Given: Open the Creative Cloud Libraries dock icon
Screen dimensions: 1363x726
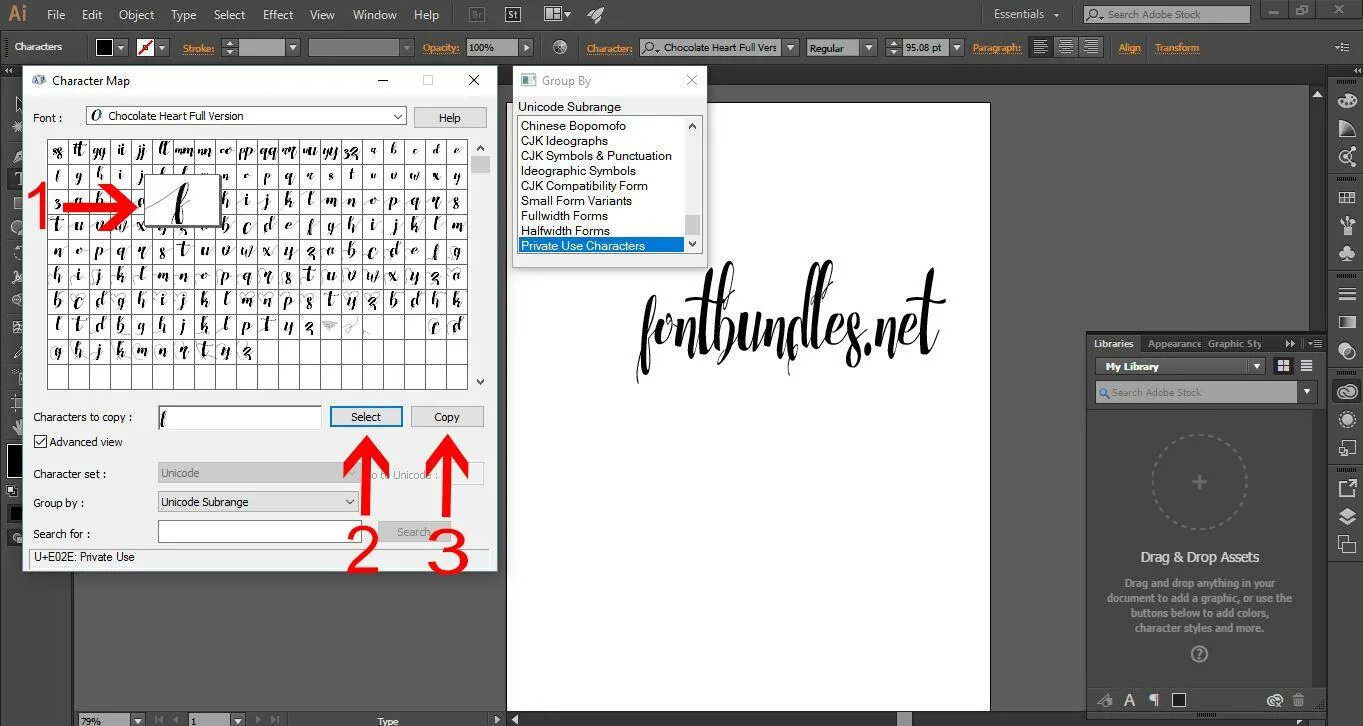Looking at the screenshot, I should point(1347,391).
